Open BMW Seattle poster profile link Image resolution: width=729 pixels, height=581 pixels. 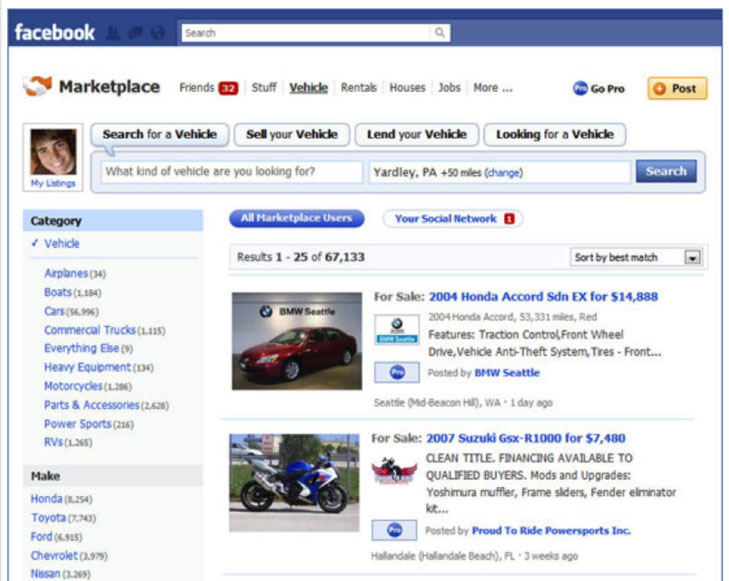pos(507,373)
